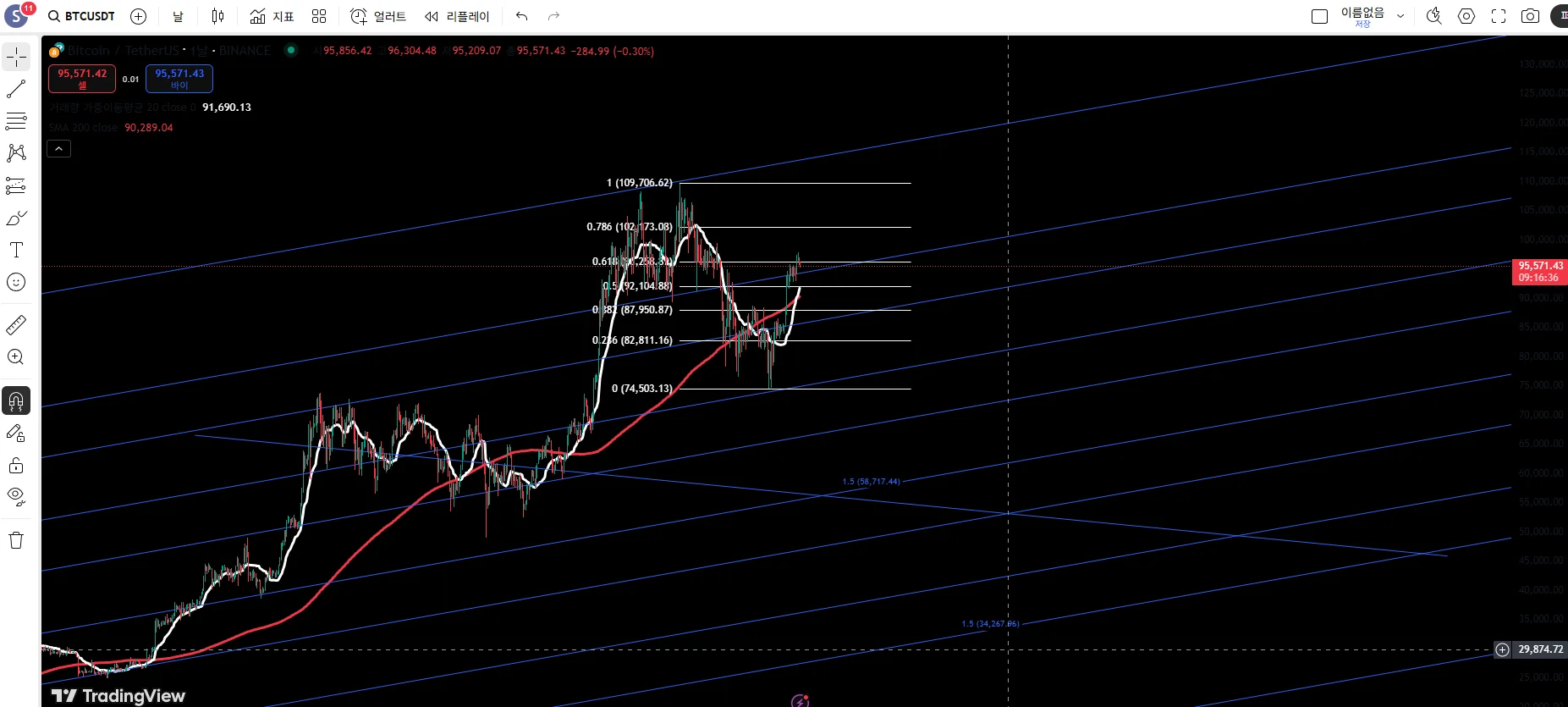Click the current price label 95,571.43 on axis
This screenshot has height=707, width=1568.
point(1540,271)
